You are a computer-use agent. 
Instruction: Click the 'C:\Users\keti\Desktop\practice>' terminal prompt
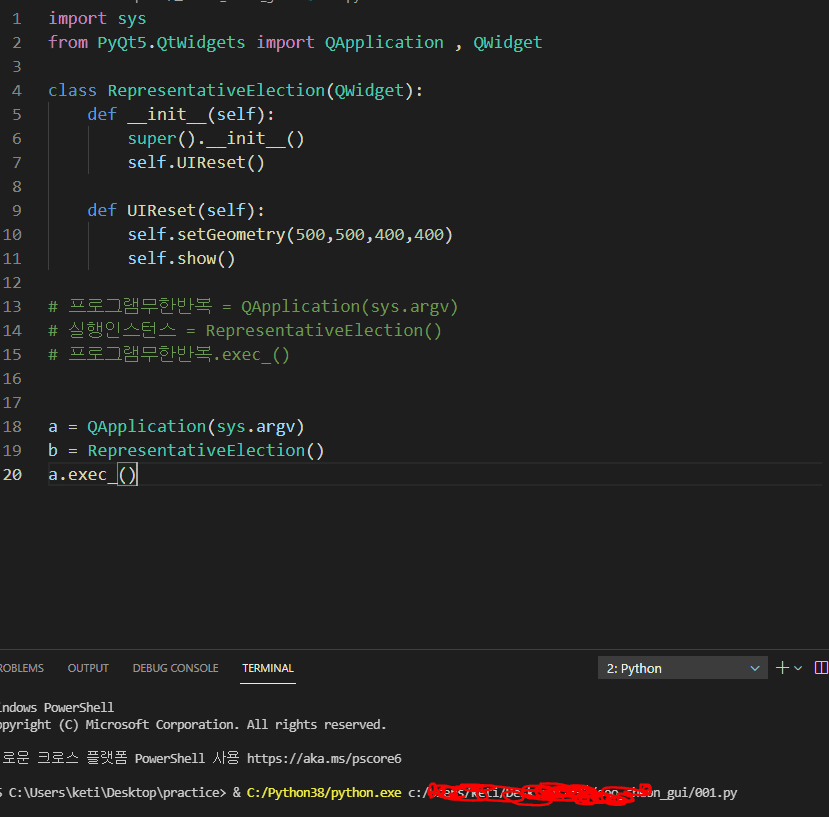[117, 793]
